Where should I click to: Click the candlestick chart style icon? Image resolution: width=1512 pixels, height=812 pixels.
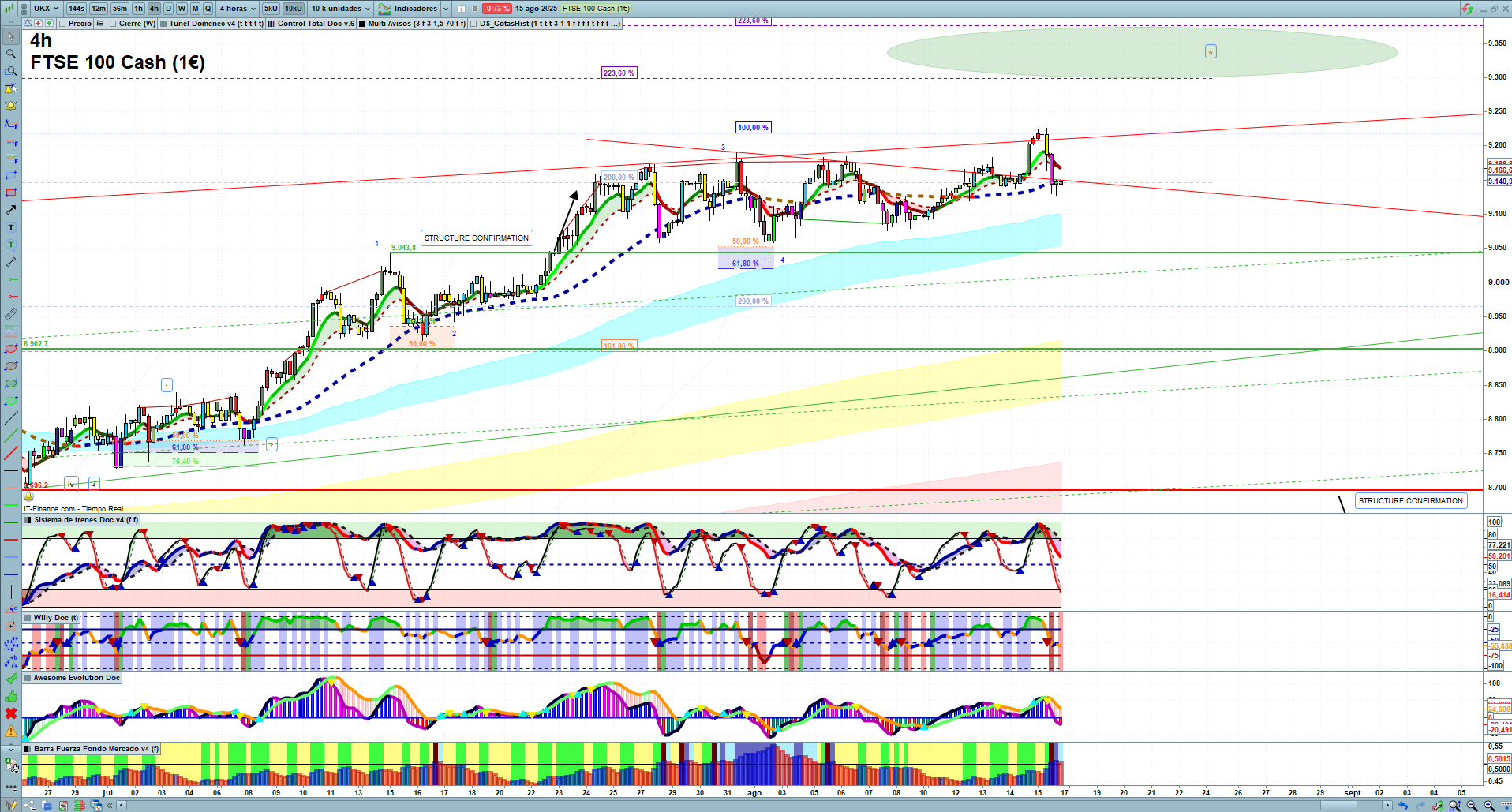coord(9,9)
